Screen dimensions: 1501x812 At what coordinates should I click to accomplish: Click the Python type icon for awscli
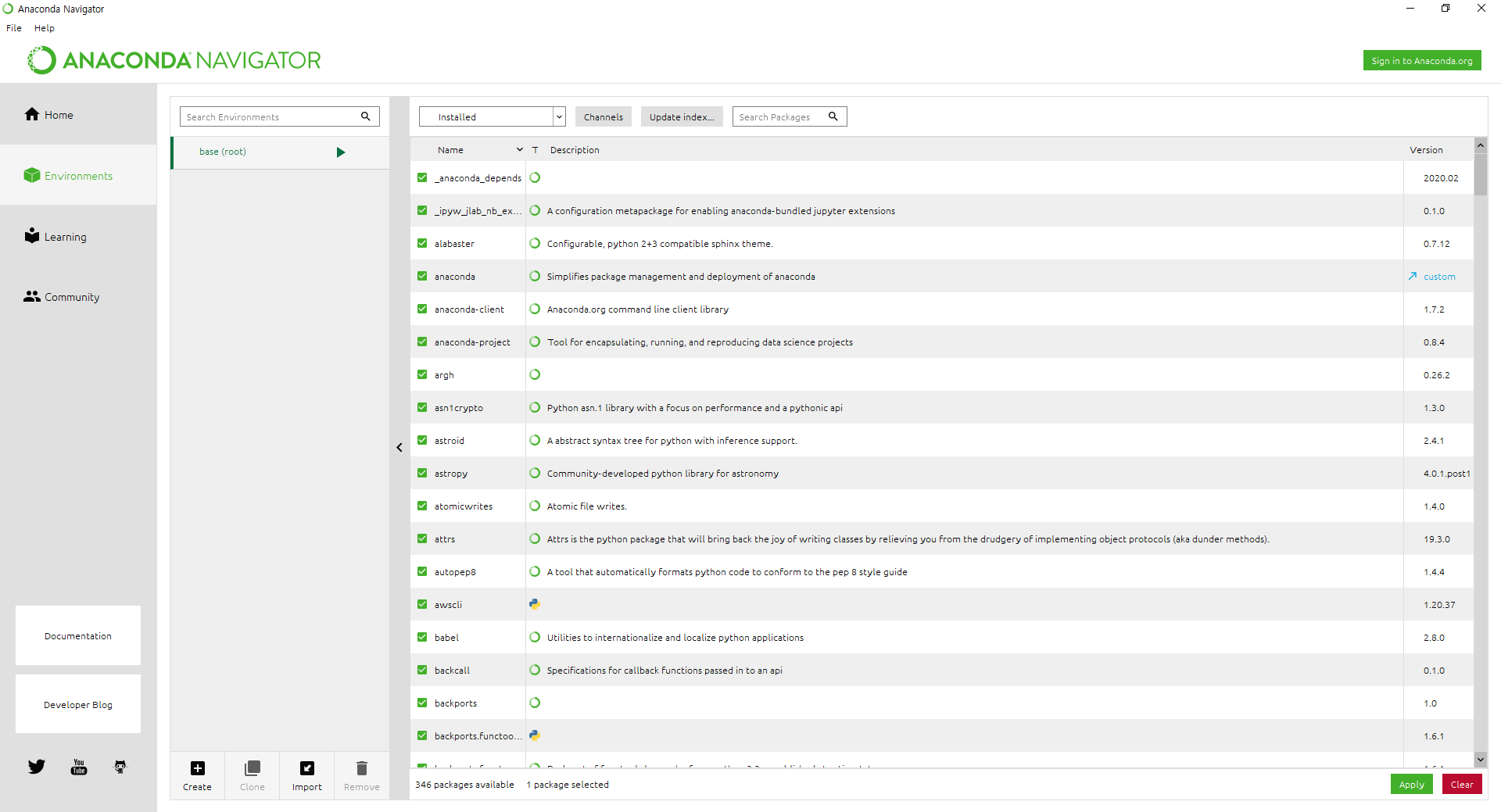(535, 604)
